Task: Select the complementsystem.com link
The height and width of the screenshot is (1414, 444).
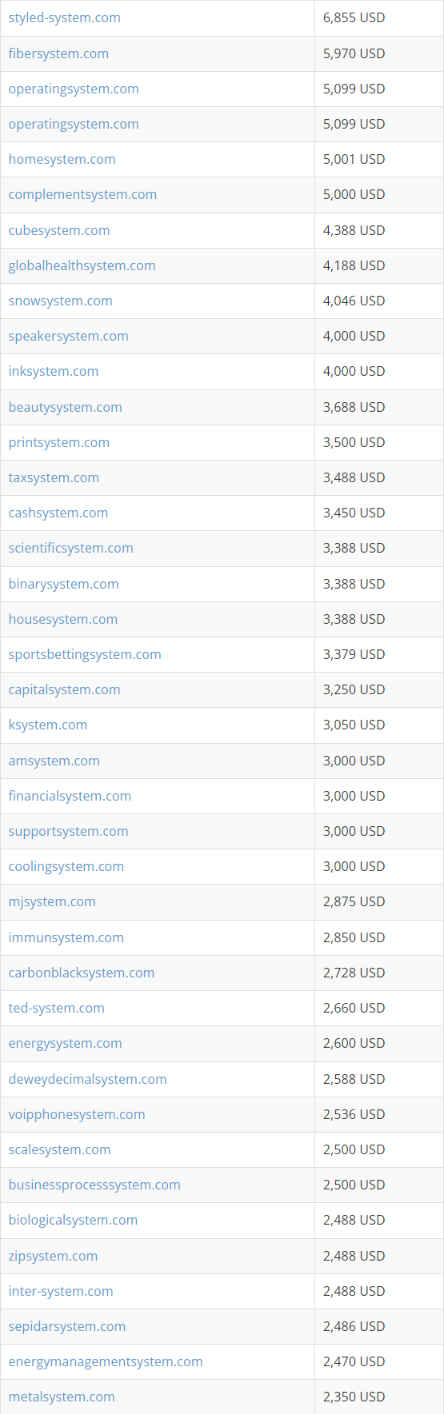Action: [x=82, y=194]
